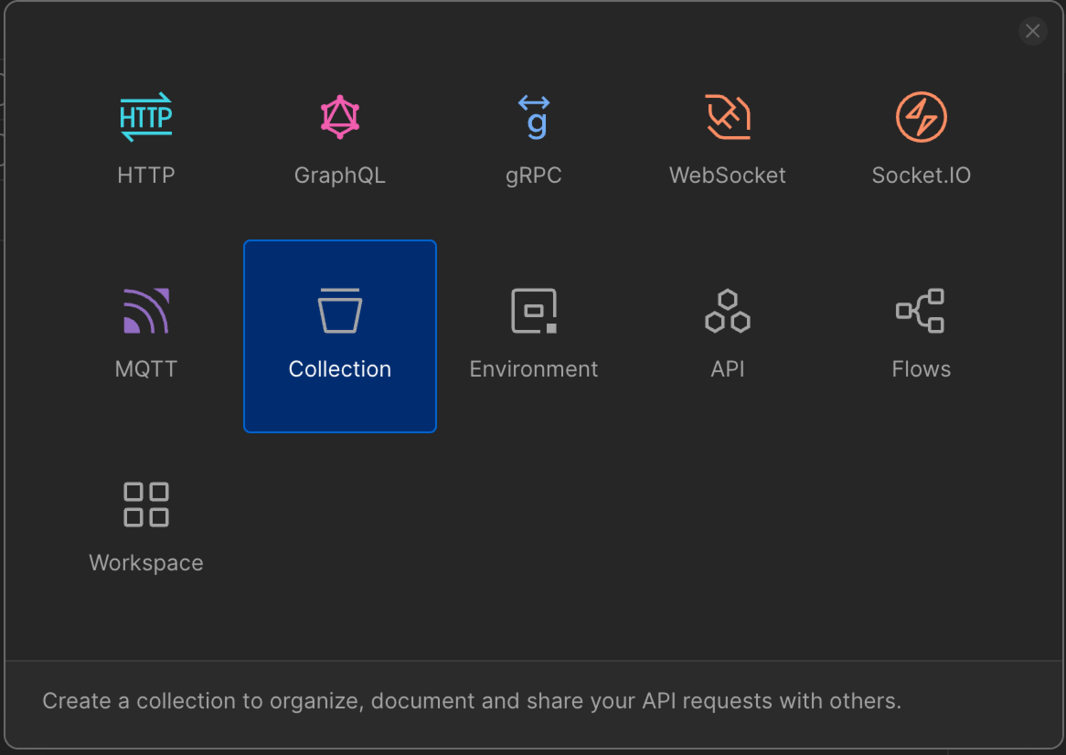Screen dimensions: 1066x755
Task: Open the Flows diagram icon
Action: click(x=921, y=311)
